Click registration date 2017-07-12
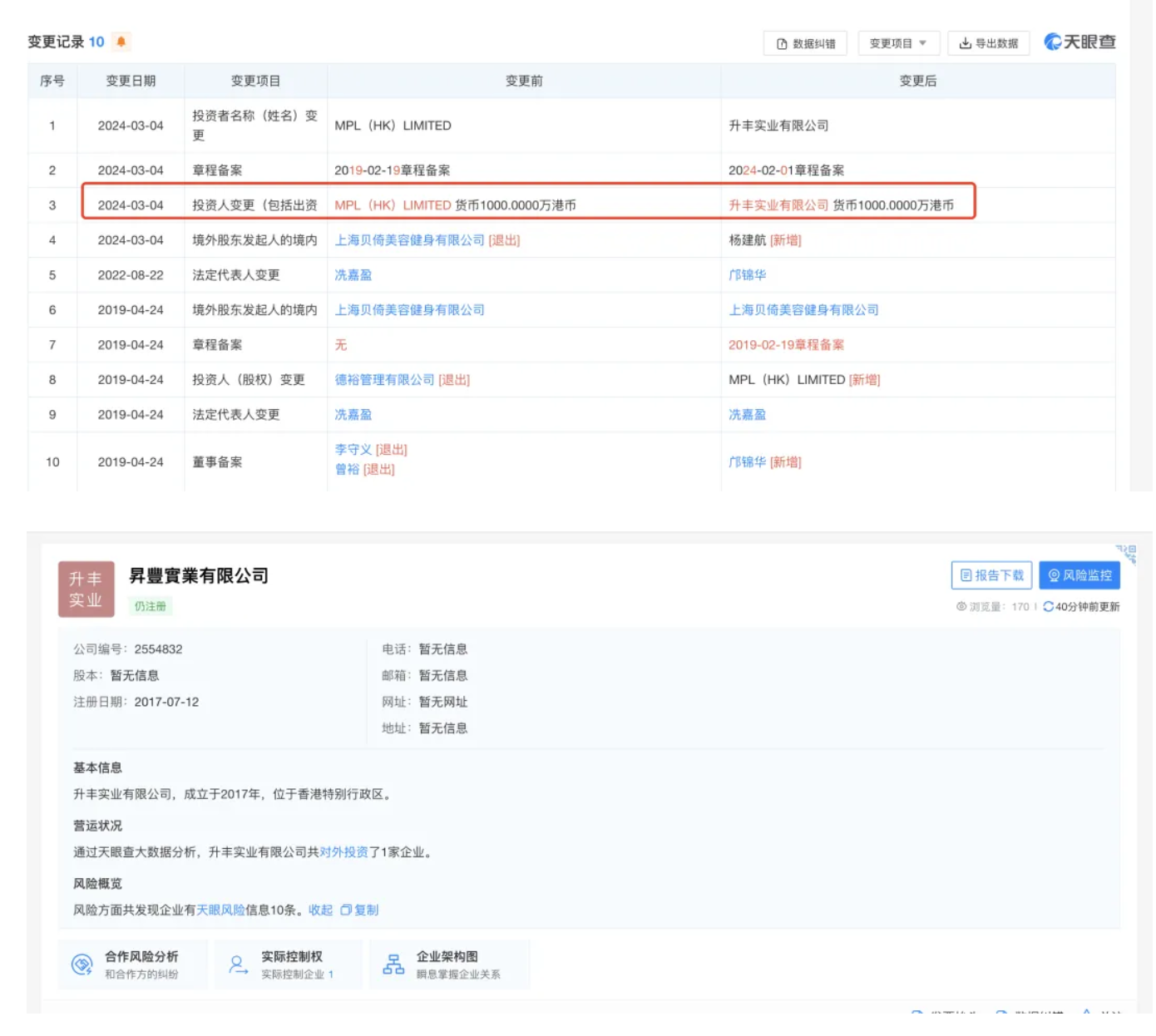This screenshot has width=1156, height=1036. pos(166,702)
